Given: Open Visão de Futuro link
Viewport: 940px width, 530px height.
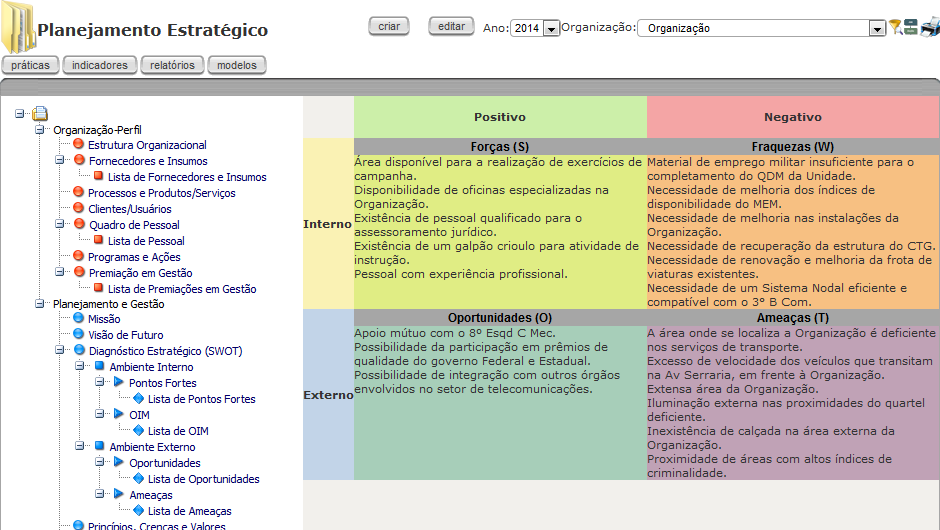Looking at the screenshot, I should (125, 335).
